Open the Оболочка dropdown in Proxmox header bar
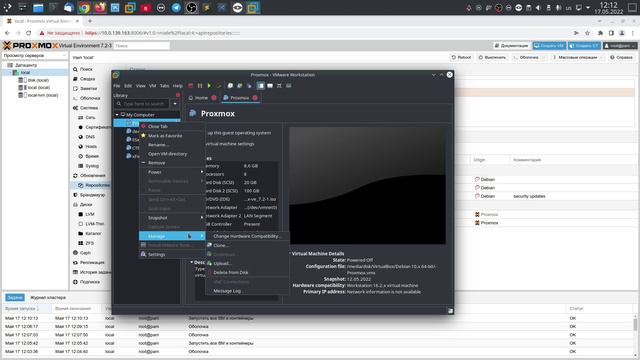Viewport: 640px width, 360px height. [529, 58]
